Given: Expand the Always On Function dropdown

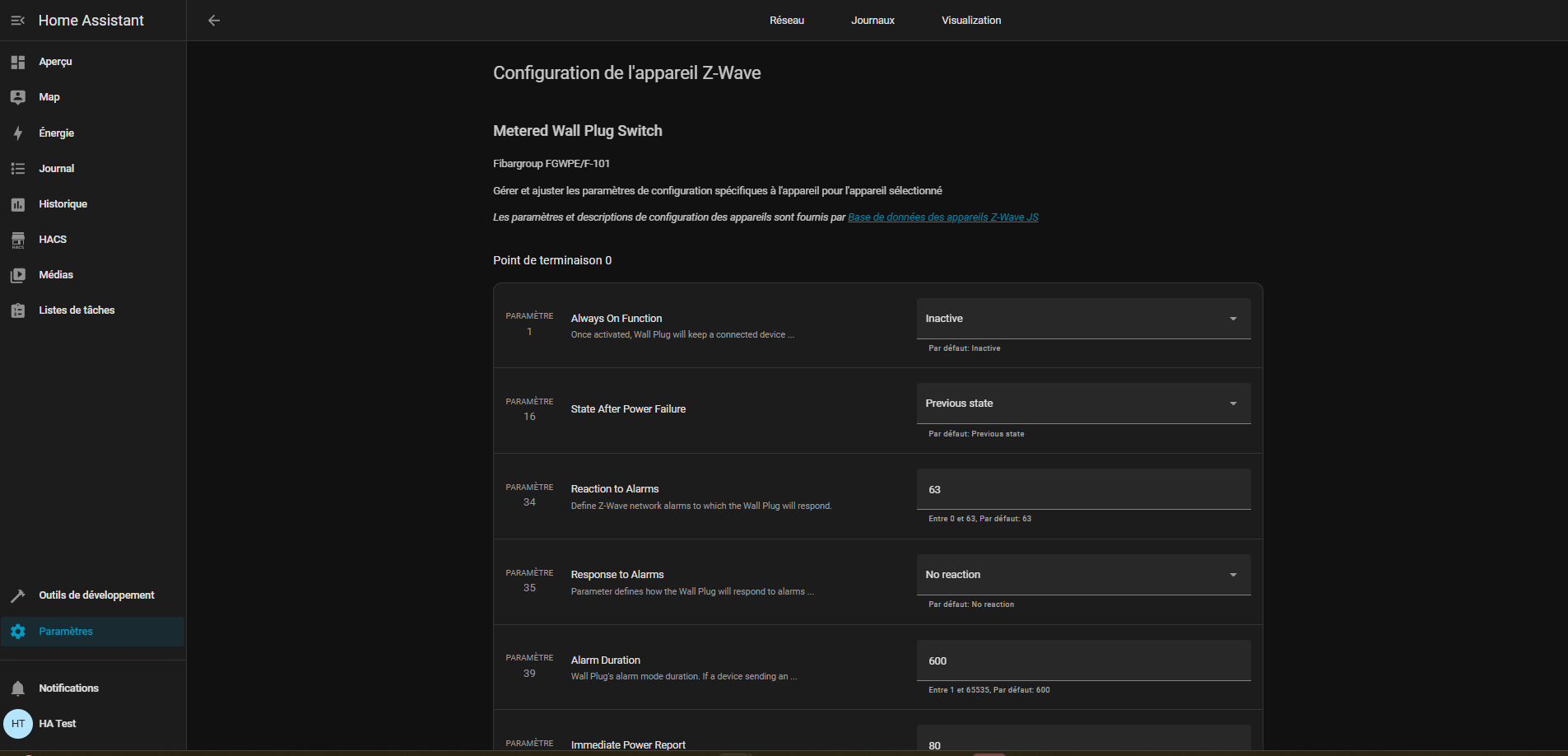Looking at the screenshot, I should pyautogui.click(x=1083, y=319).
